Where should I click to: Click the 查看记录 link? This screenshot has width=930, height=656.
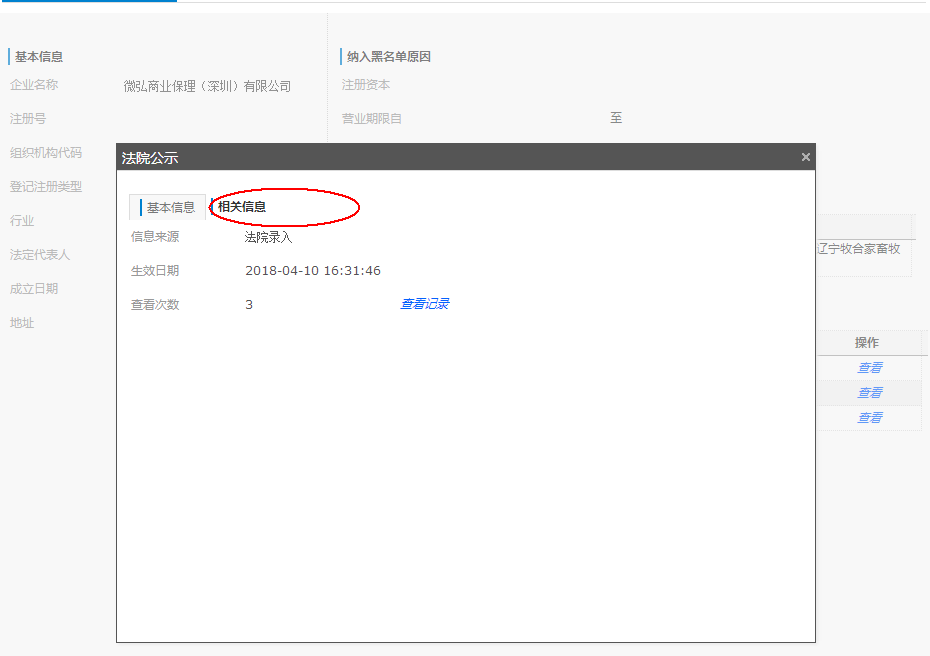coord(424,304)
